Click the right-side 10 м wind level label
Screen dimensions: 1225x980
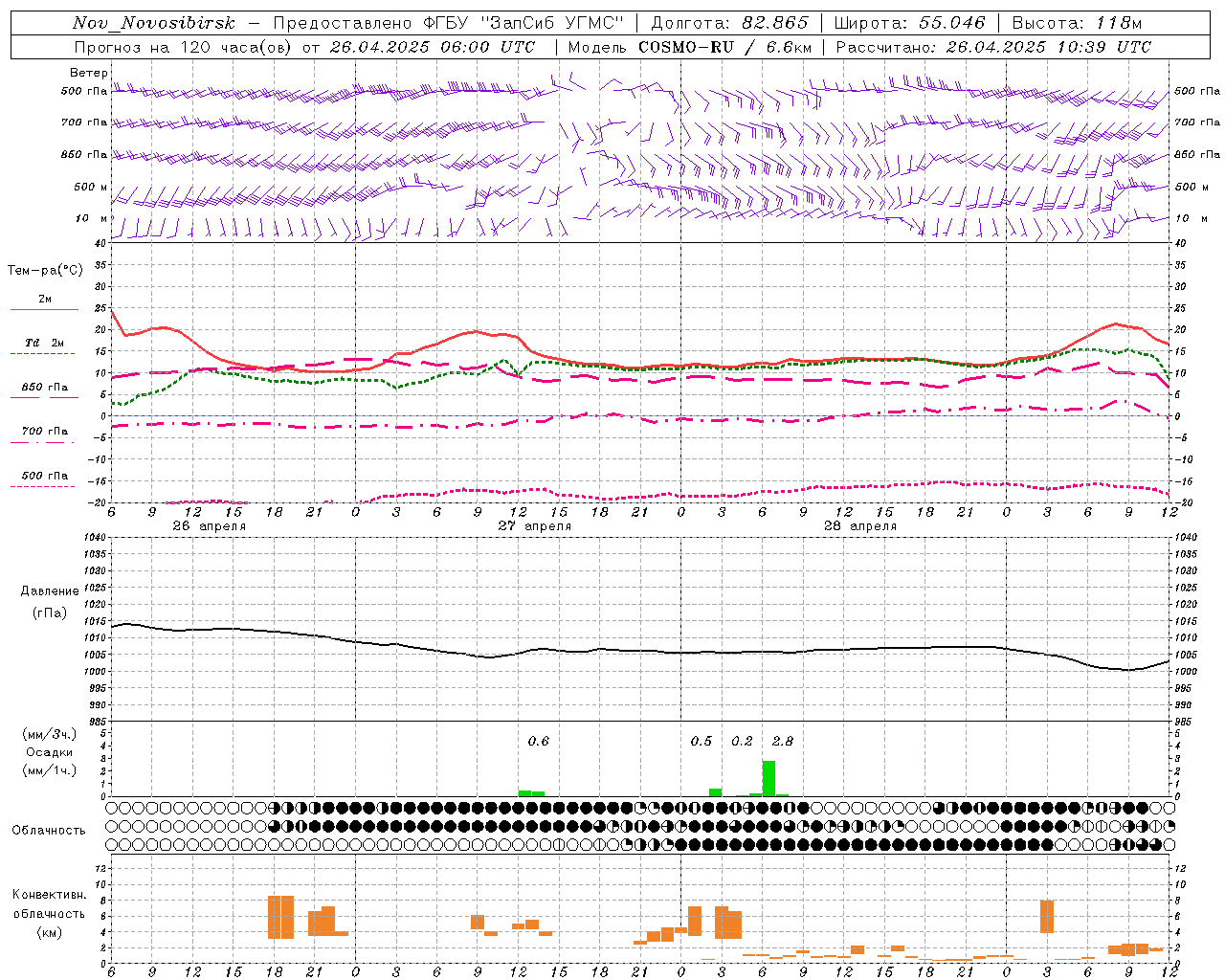pos(1191,218)
